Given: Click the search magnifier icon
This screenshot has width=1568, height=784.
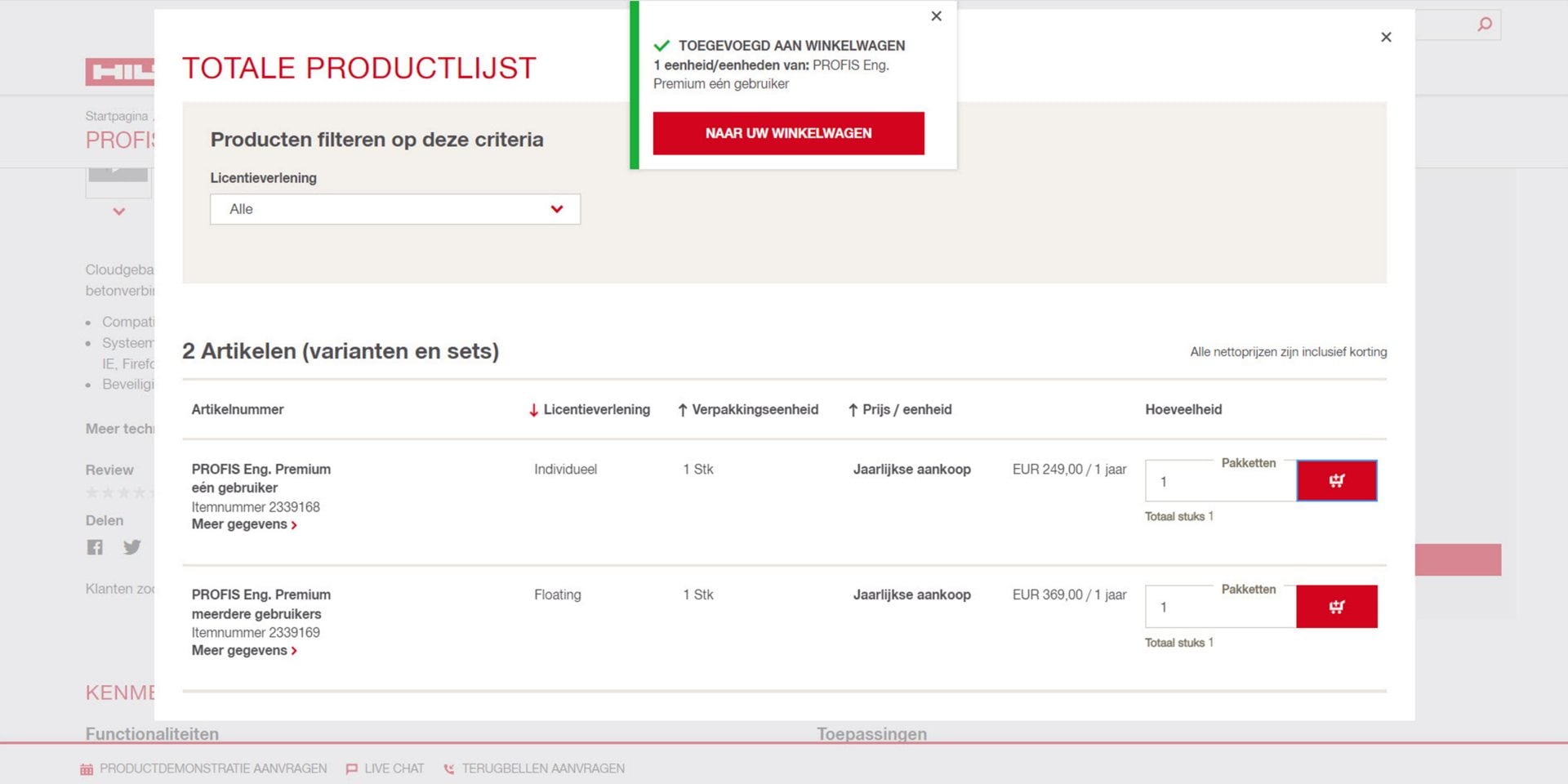Looking at the screenshot, I should [1484, 24].
